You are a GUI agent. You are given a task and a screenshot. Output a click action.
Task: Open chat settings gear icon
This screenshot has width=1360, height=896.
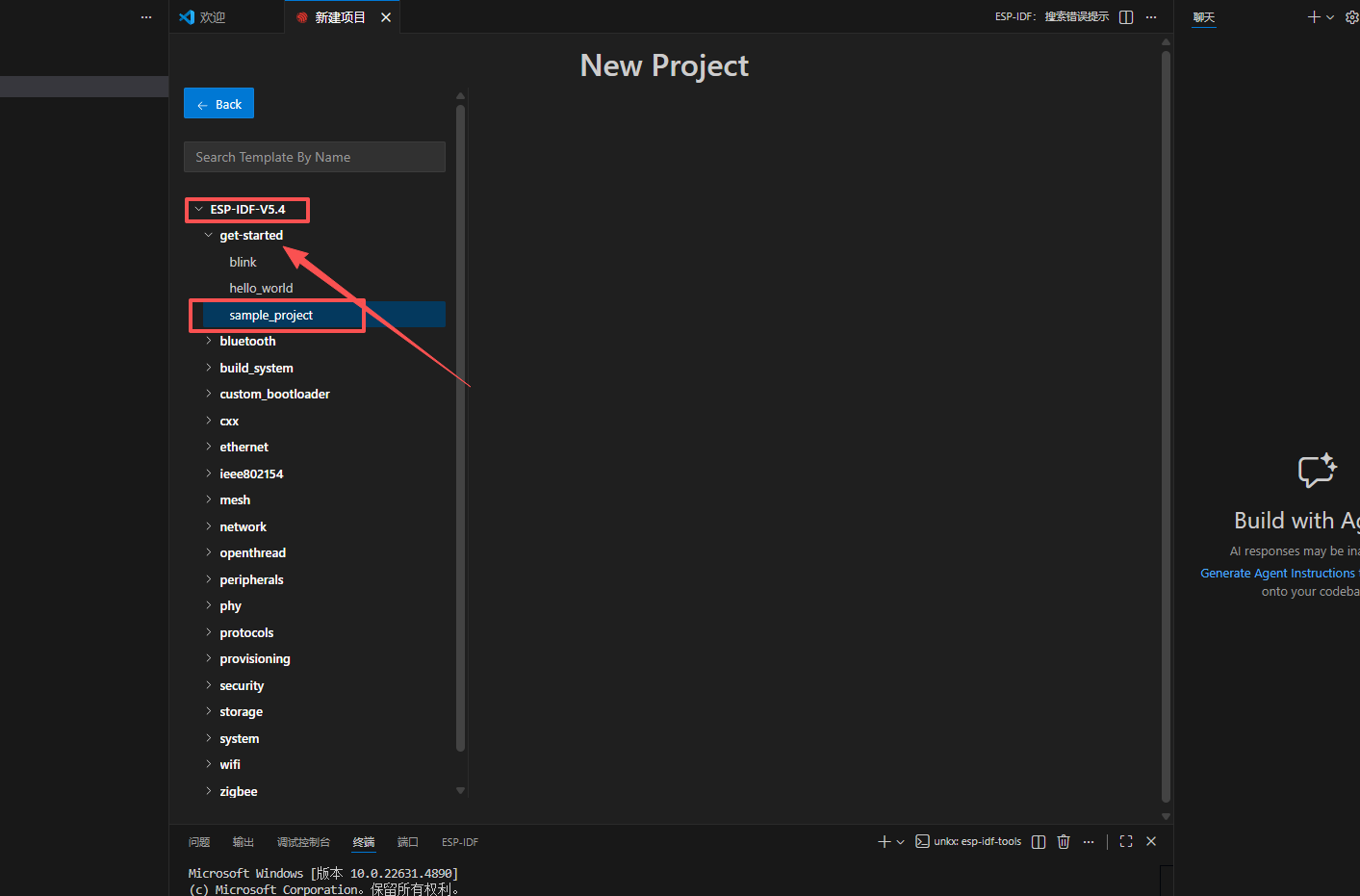[1351, 17]
